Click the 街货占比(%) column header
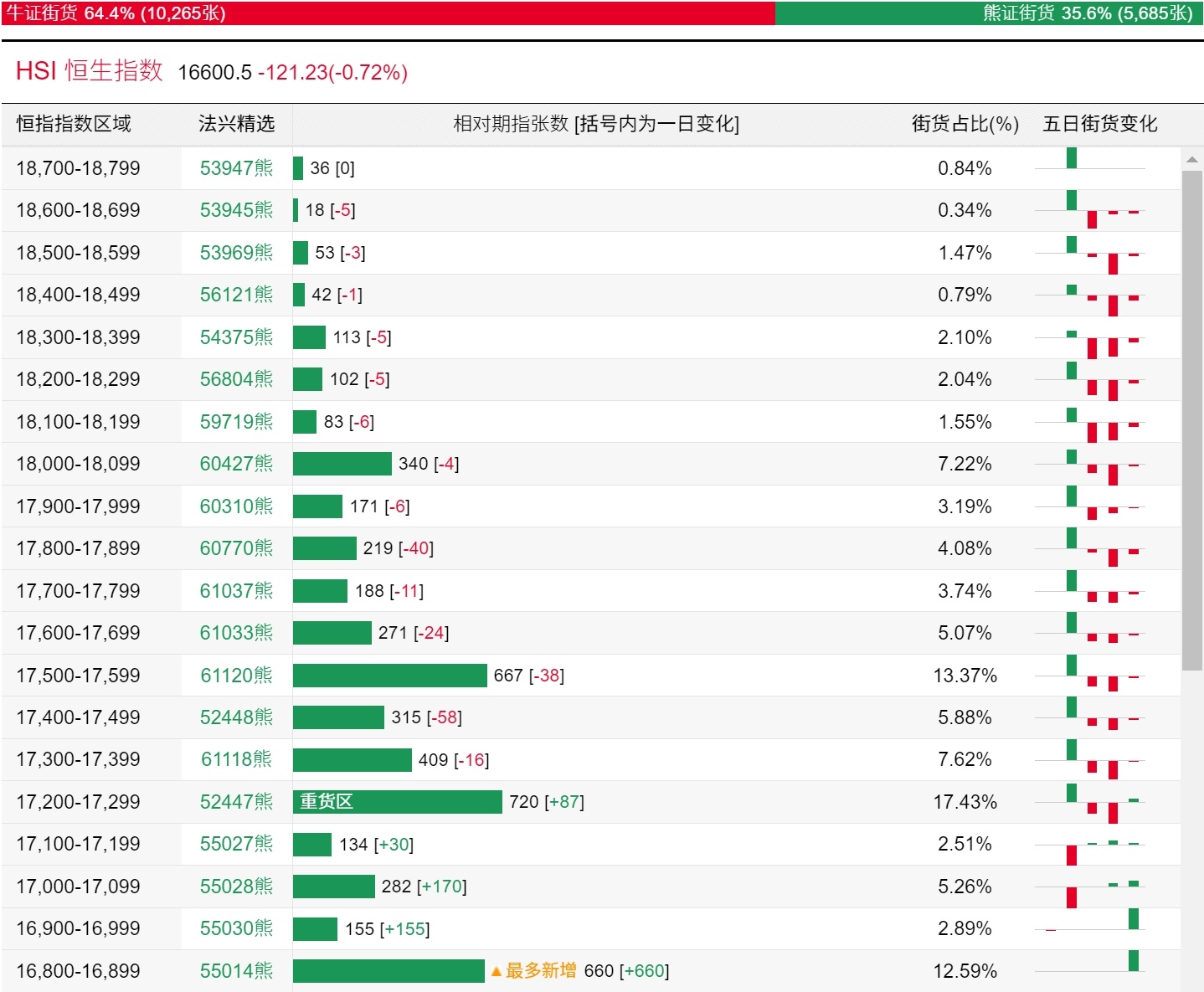The image size is (1204, 992). pyautogui.click(x=965, y=124)
